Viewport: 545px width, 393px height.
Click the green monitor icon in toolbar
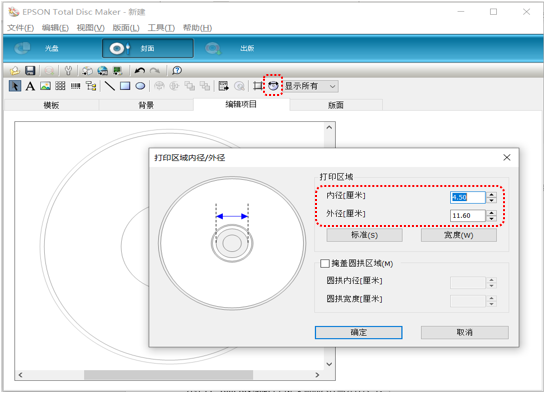[x=118, y=71]
